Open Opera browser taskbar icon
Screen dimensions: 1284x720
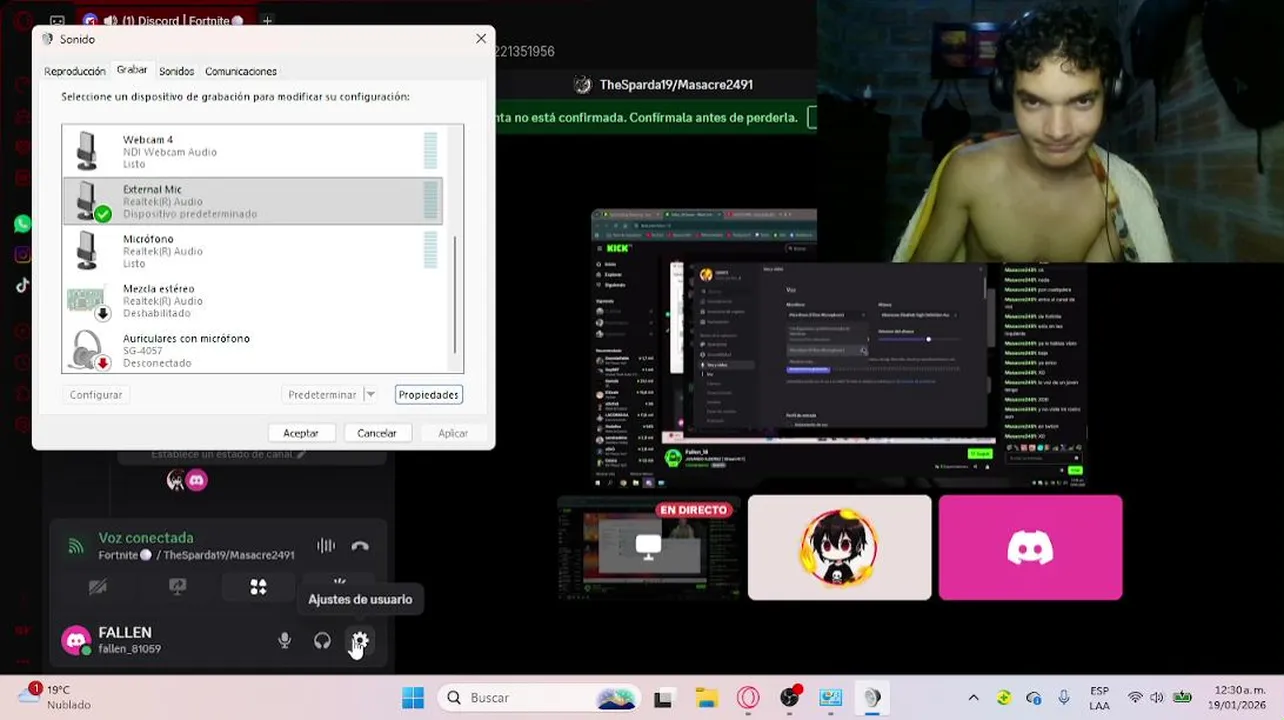click(748, 697)
